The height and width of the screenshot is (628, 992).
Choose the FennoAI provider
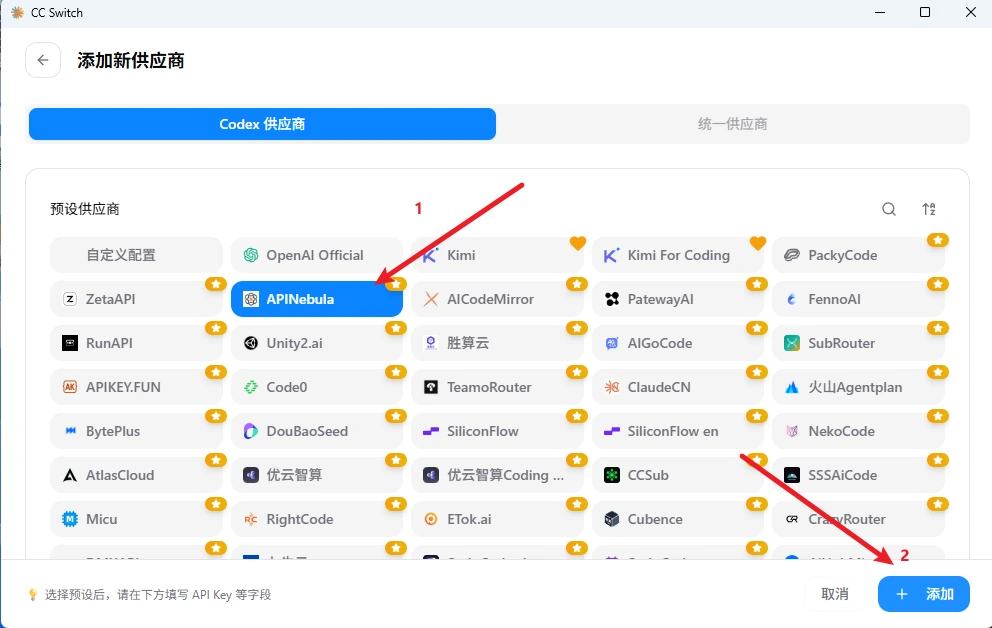[x=859, y=299]
